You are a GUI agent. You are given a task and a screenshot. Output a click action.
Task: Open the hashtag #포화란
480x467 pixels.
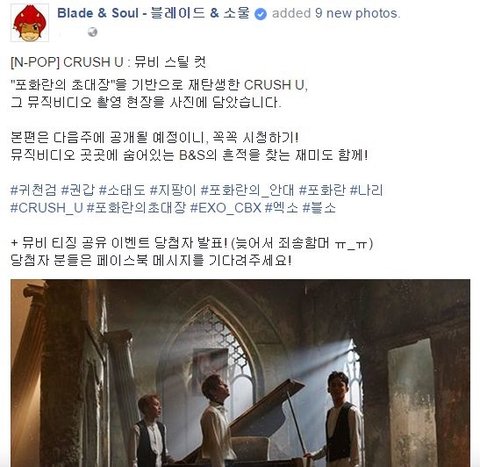tap(322, 190)
